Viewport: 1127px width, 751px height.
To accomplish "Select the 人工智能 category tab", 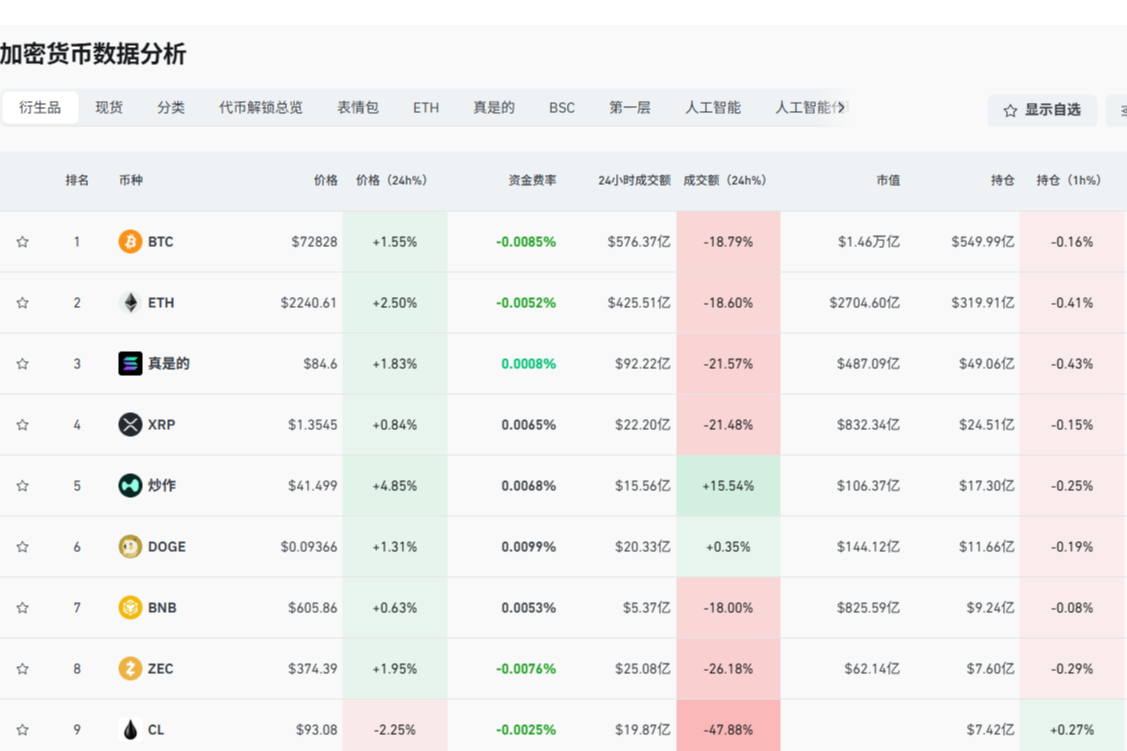I will 712,108.
